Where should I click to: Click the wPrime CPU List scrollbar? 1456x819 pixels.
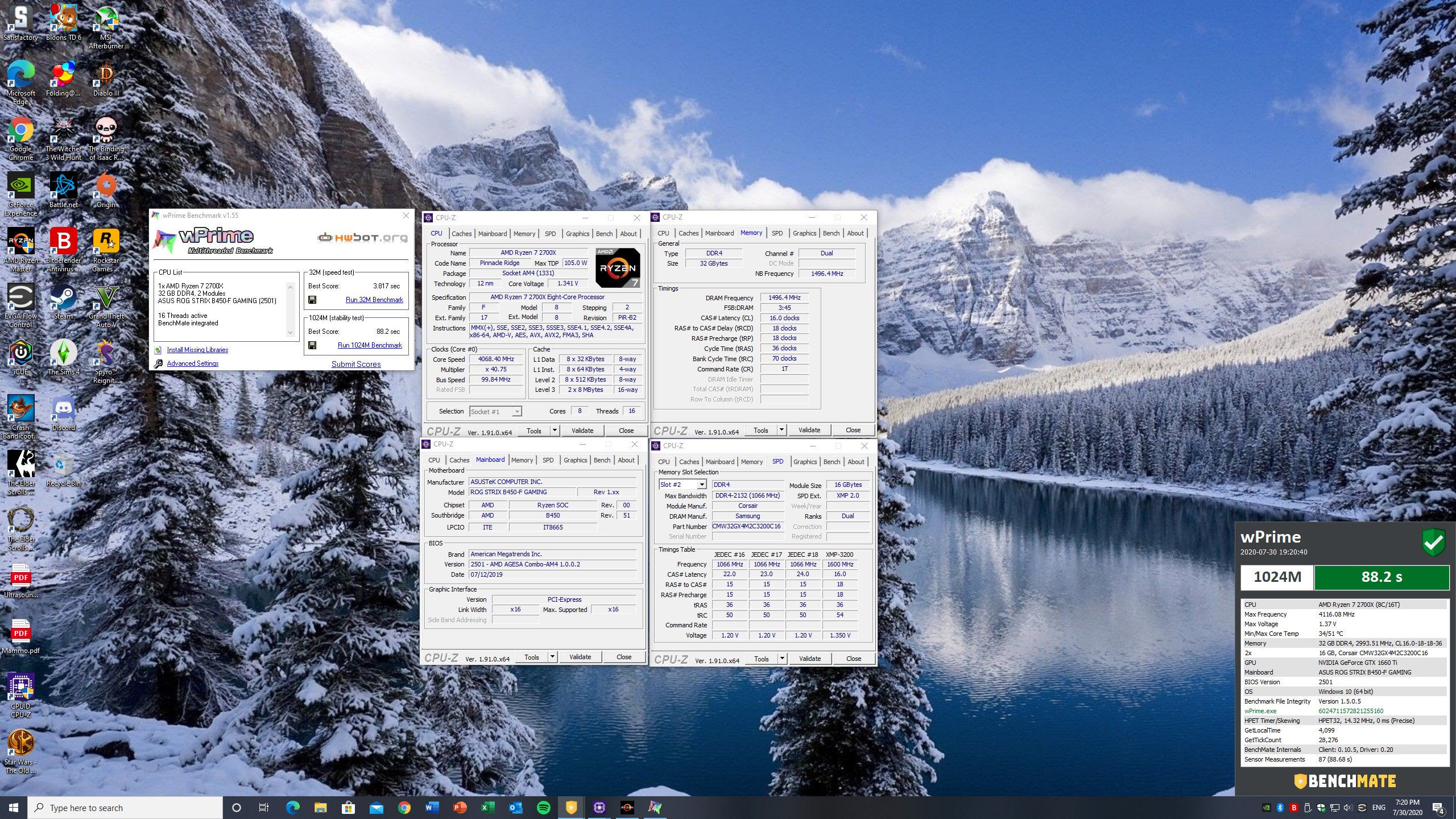(291, 309)
